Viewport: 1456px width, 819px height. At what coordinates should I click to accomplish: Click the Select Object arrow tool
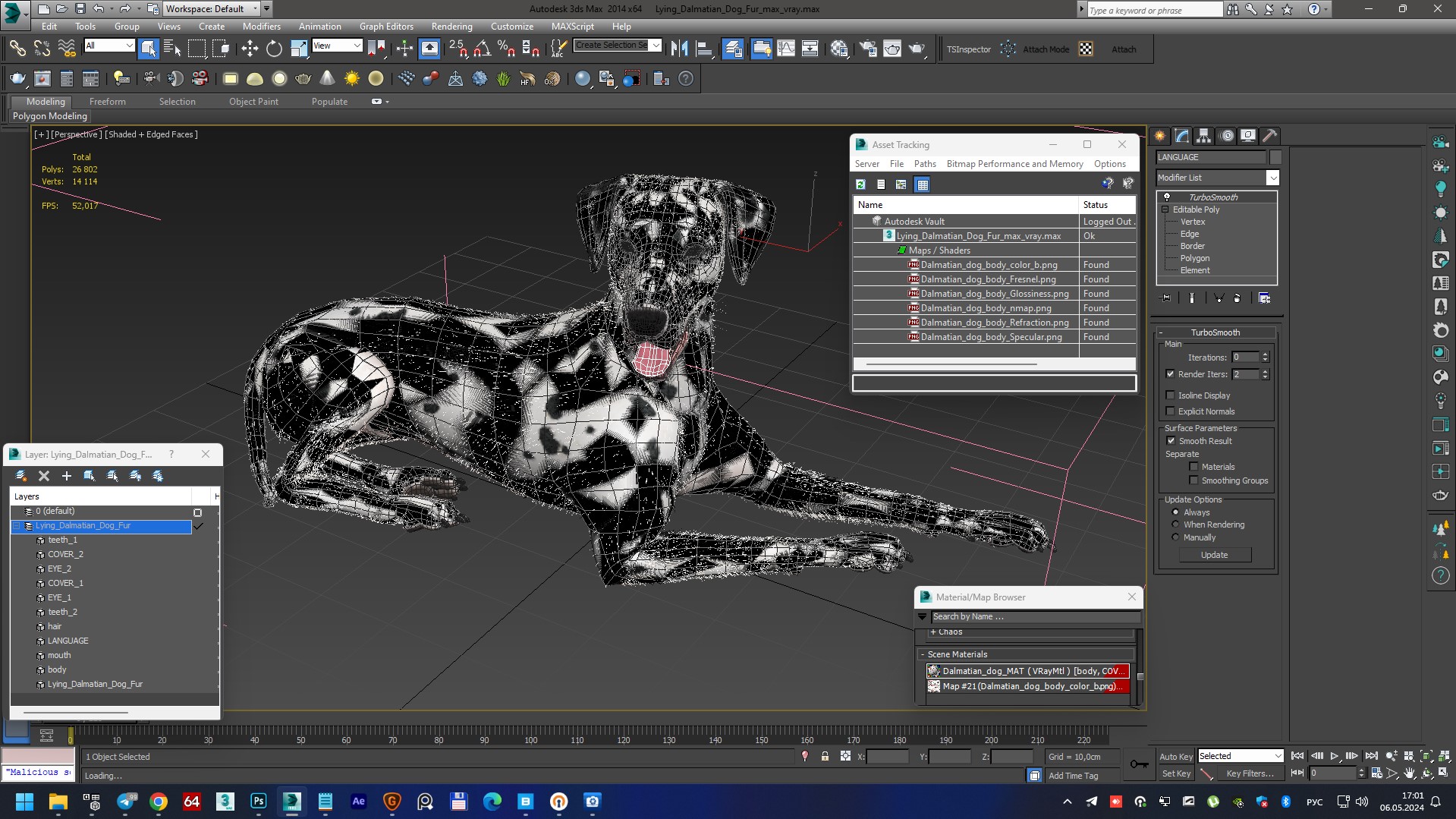(x=149, y=49)
